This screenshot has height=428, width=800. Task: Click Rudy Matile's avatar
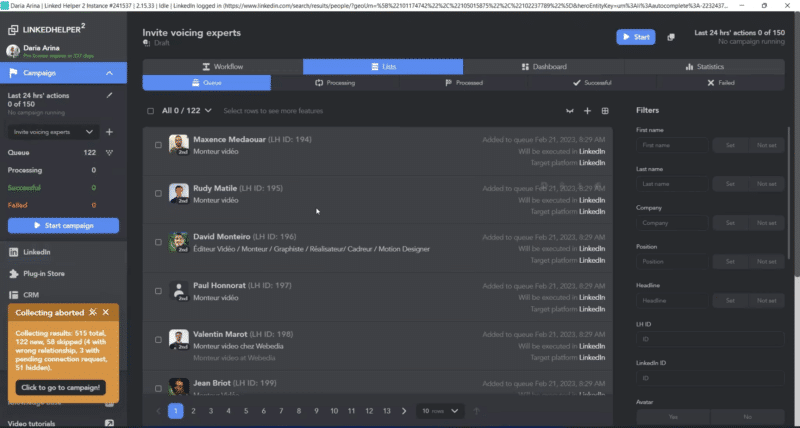(x=179, y=193)
